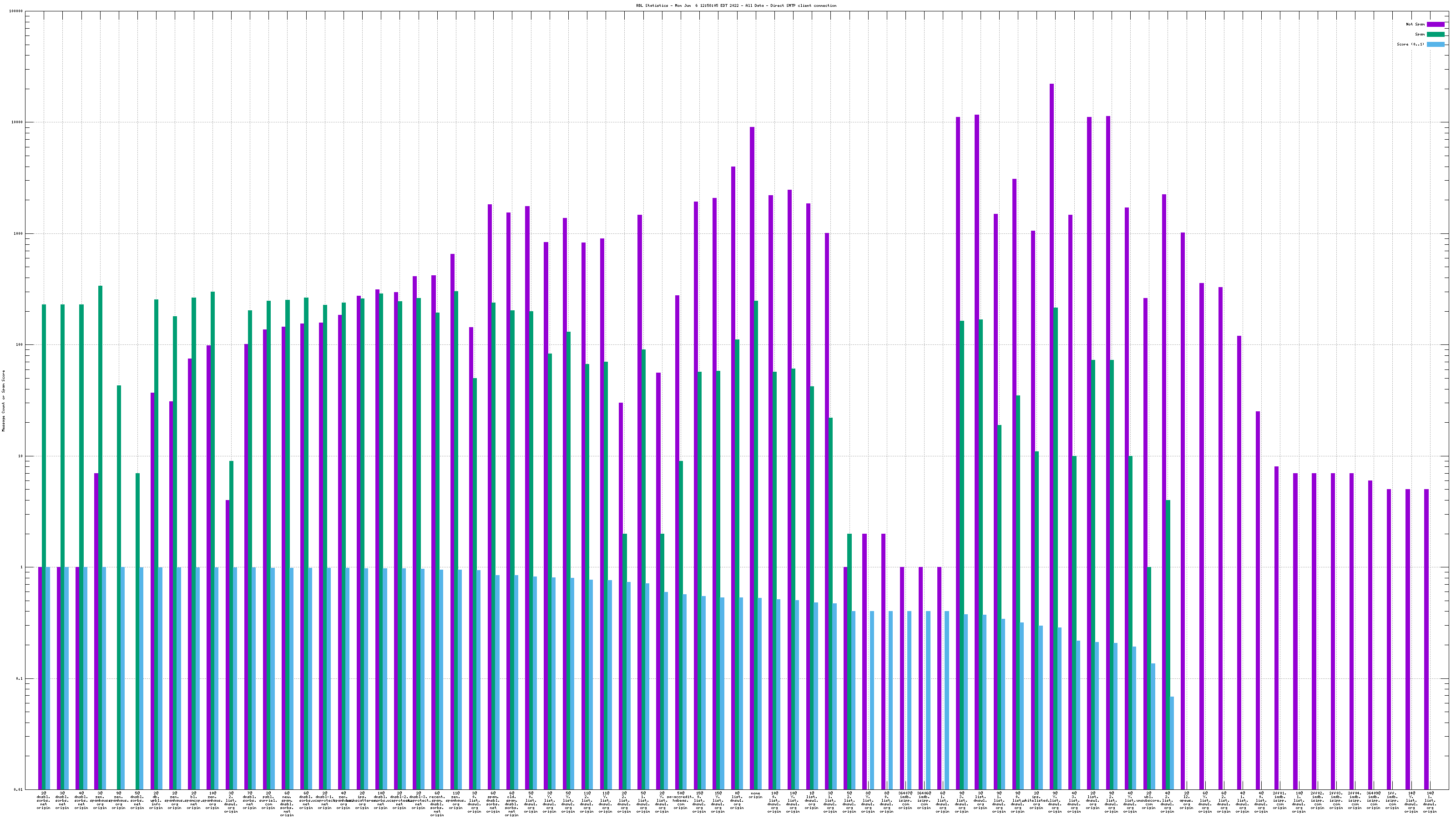Click the RBL Statistics chart title
The width and height of the screenshot is (1456, 819).
tap(736, 5)
